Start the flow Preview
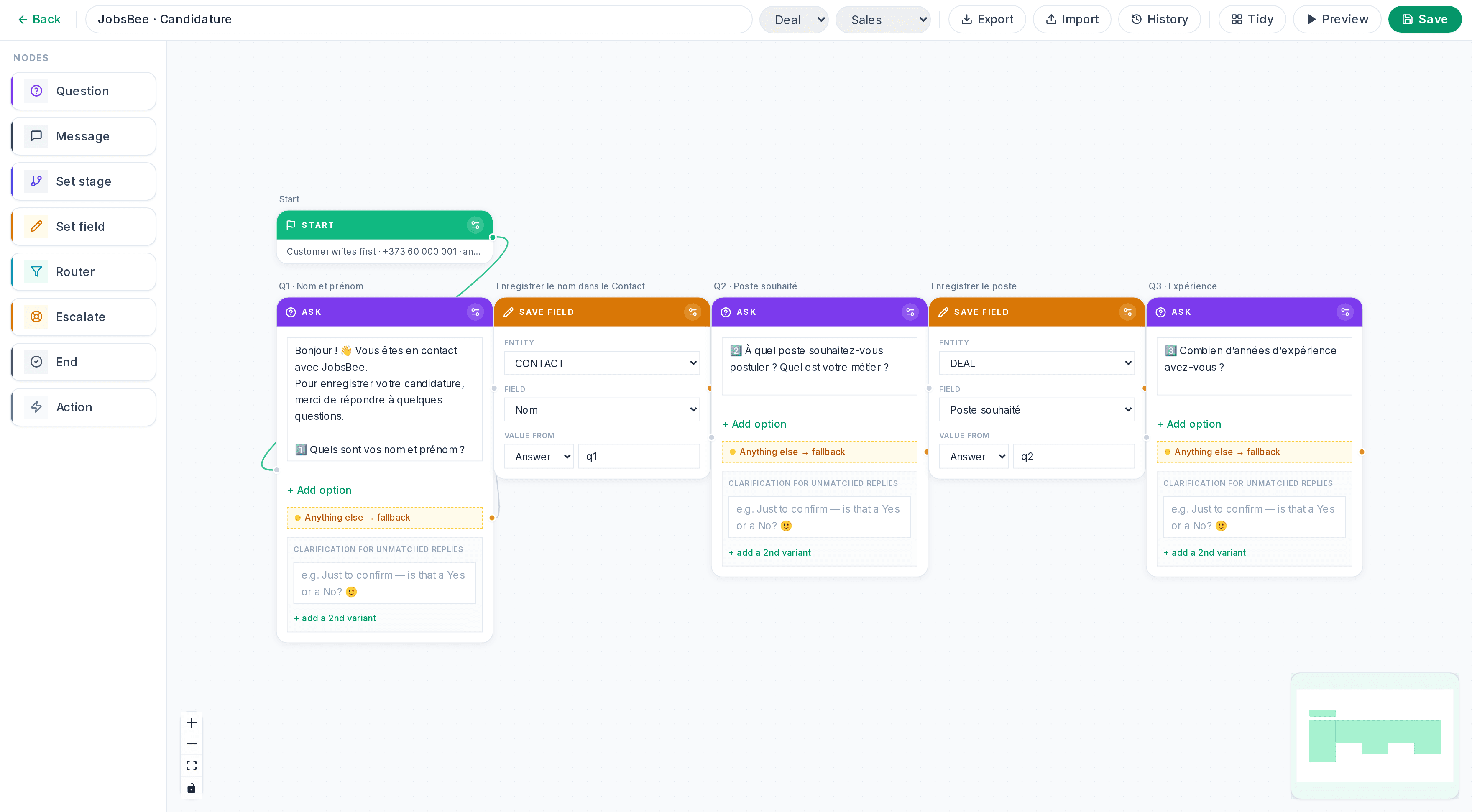 [1337, 19]
